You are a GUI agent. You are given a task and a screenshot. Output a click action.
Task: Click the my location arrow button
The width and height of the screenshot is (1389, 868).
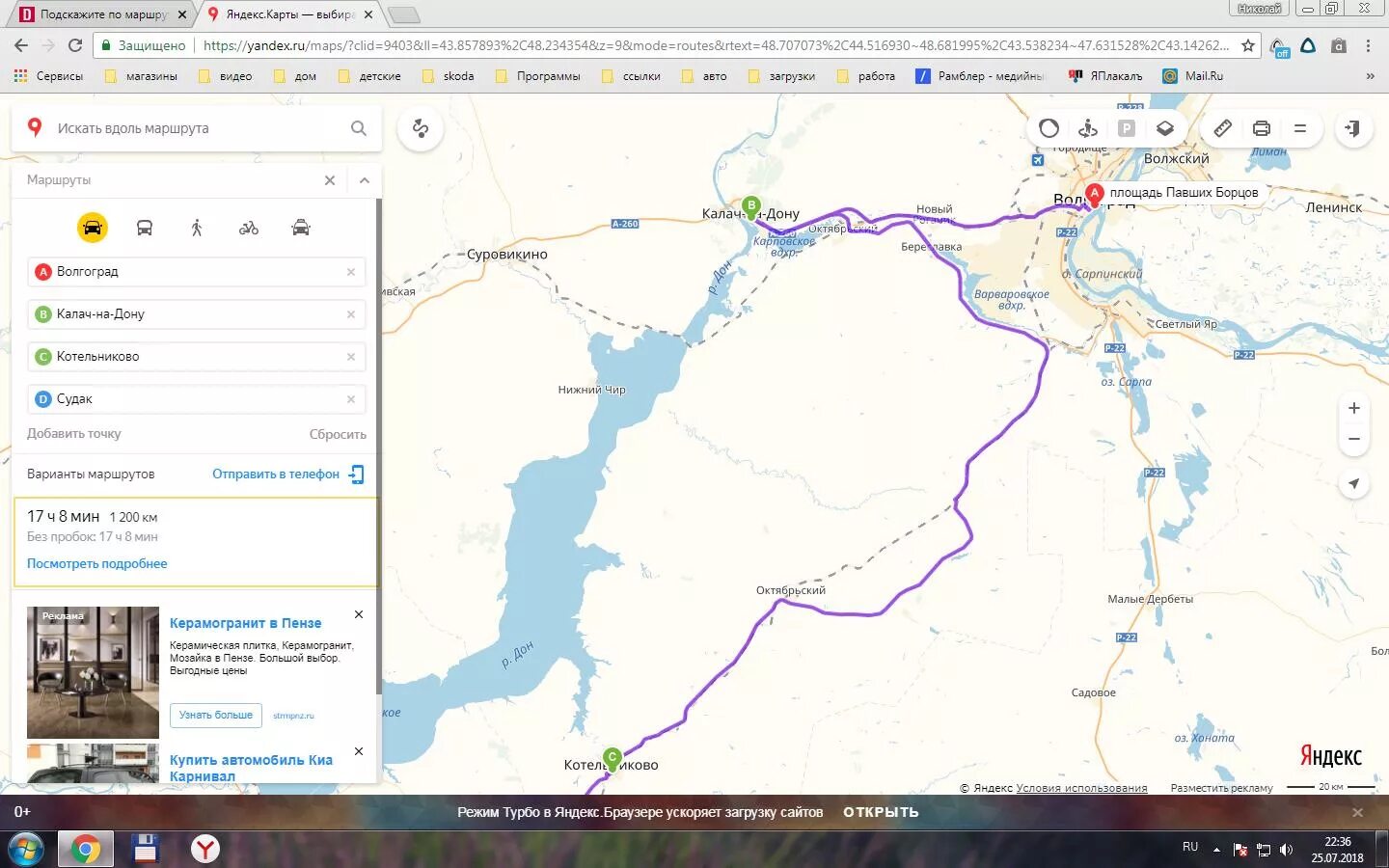point(1354,483)
